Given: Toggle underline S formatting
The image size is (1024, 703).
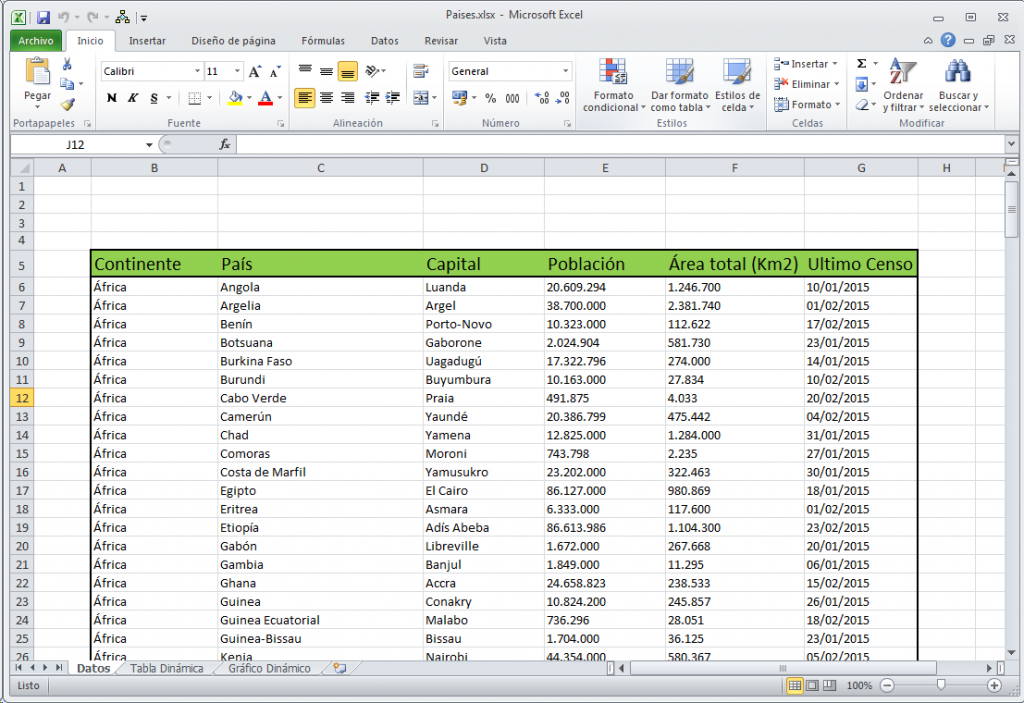Looking at the screenshot, I should 153,98.
